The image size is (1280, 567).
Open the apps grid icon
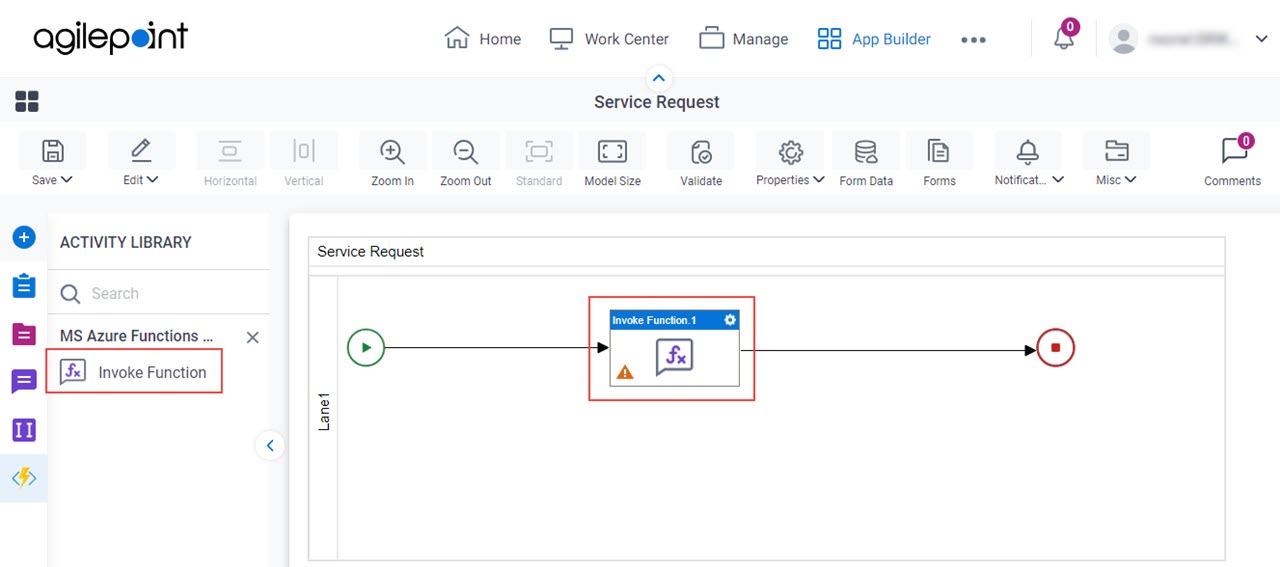tap(27, 101)
